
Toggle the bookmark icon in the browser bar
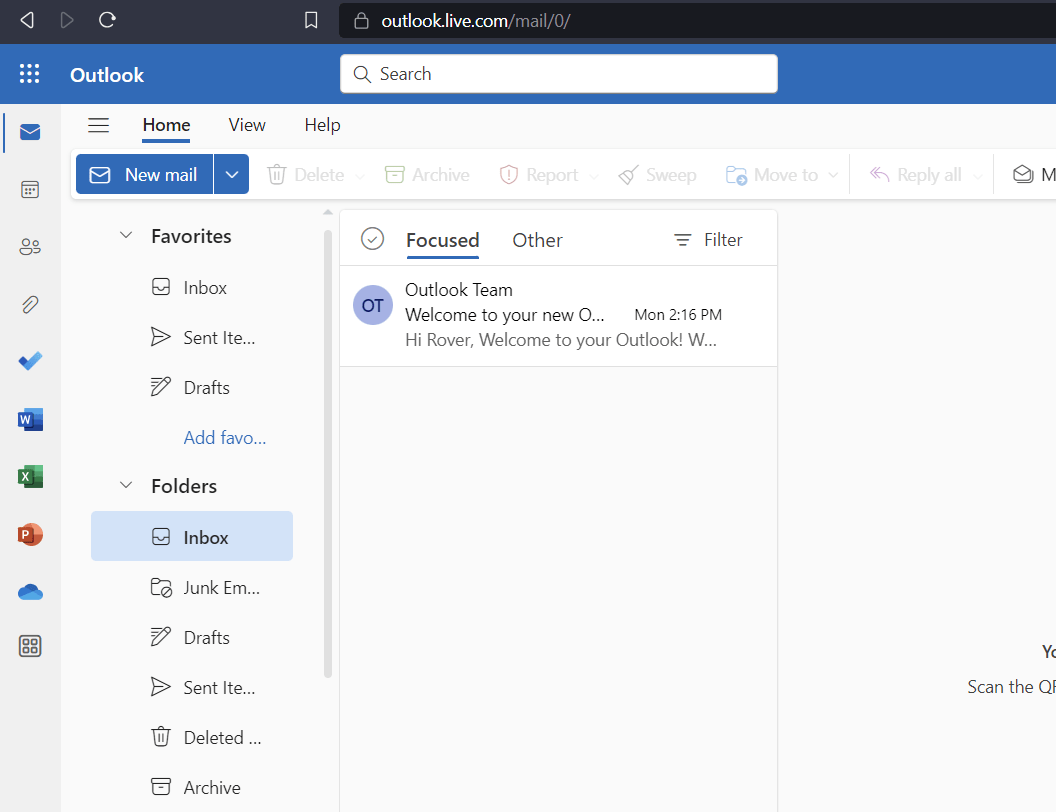tap(310, 20)
